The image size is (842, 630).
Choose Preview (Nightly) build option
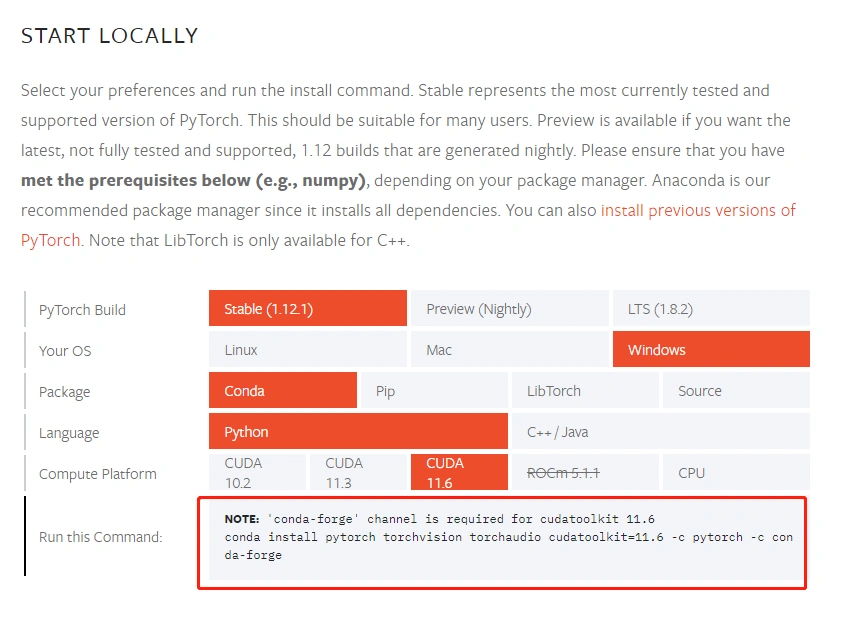(510, 308)
